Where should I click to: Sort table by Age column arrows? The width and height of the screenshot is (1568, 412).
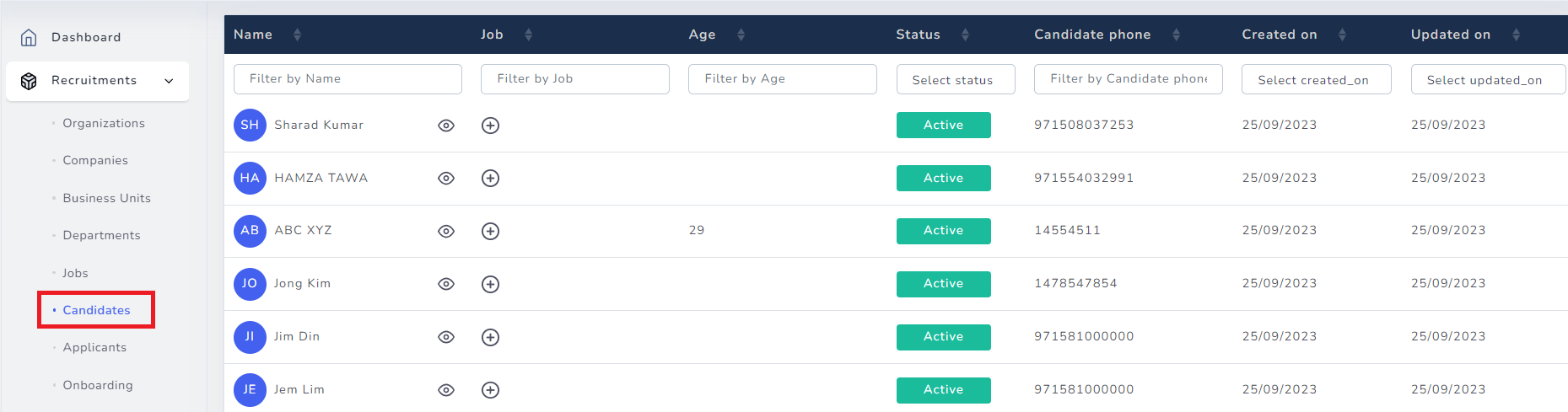point(741,35)
